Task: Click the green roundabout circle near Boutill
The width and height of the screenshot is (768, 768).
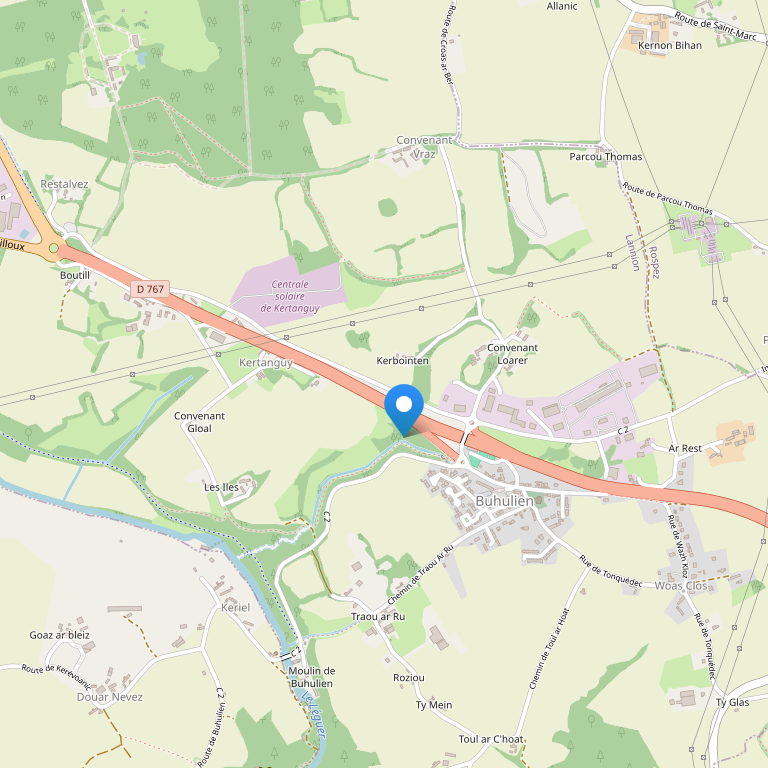Action: [53, 249]
